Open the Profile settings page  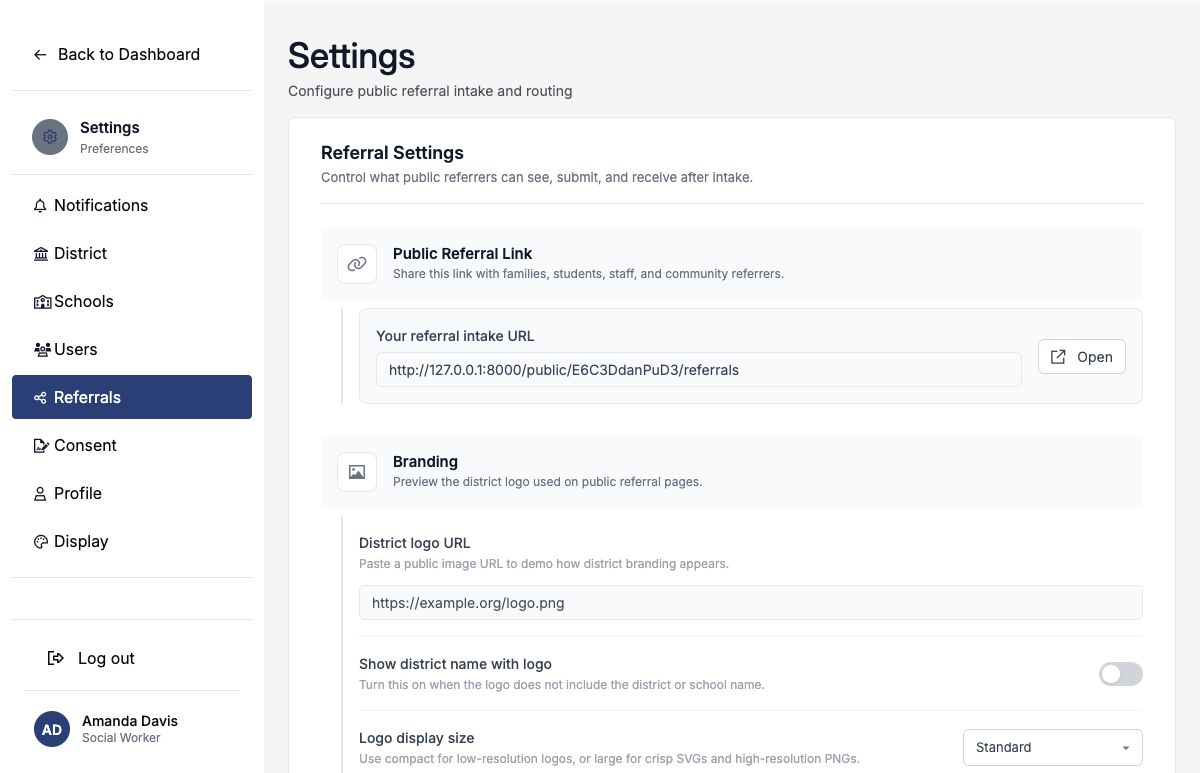click(132, 493)
